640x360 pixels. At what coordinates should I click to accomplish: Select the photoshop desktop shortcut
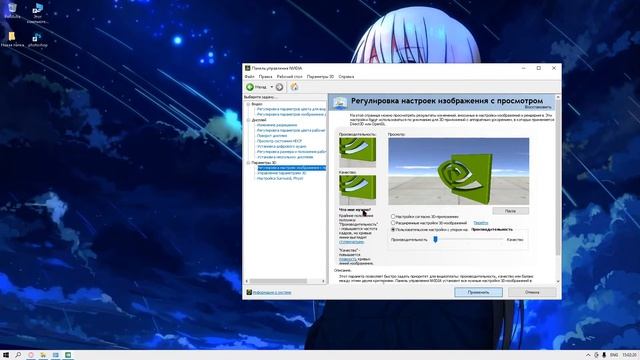[38, 40]
